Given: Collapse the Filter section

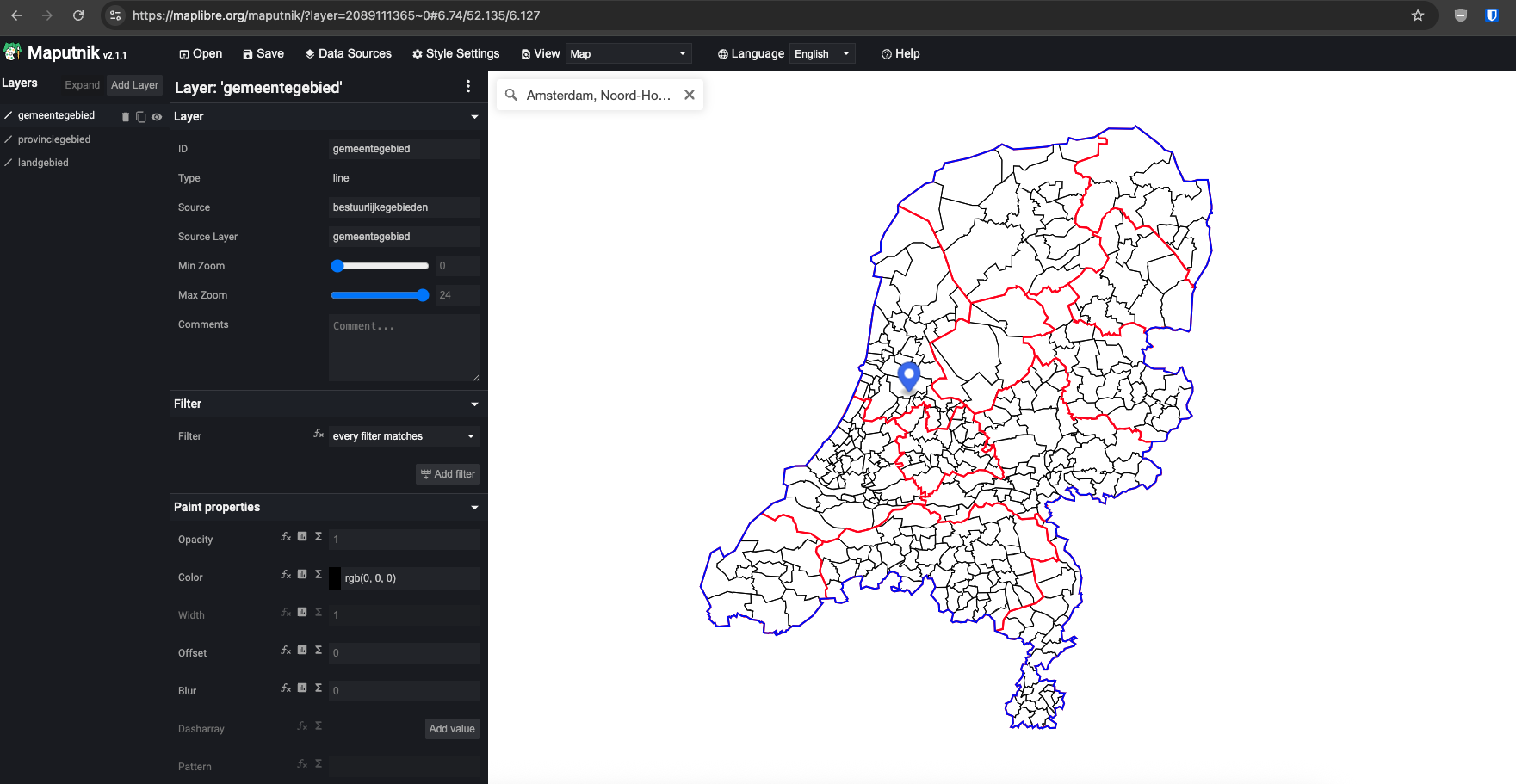Looking at the screenshot, I should [474, 404].
